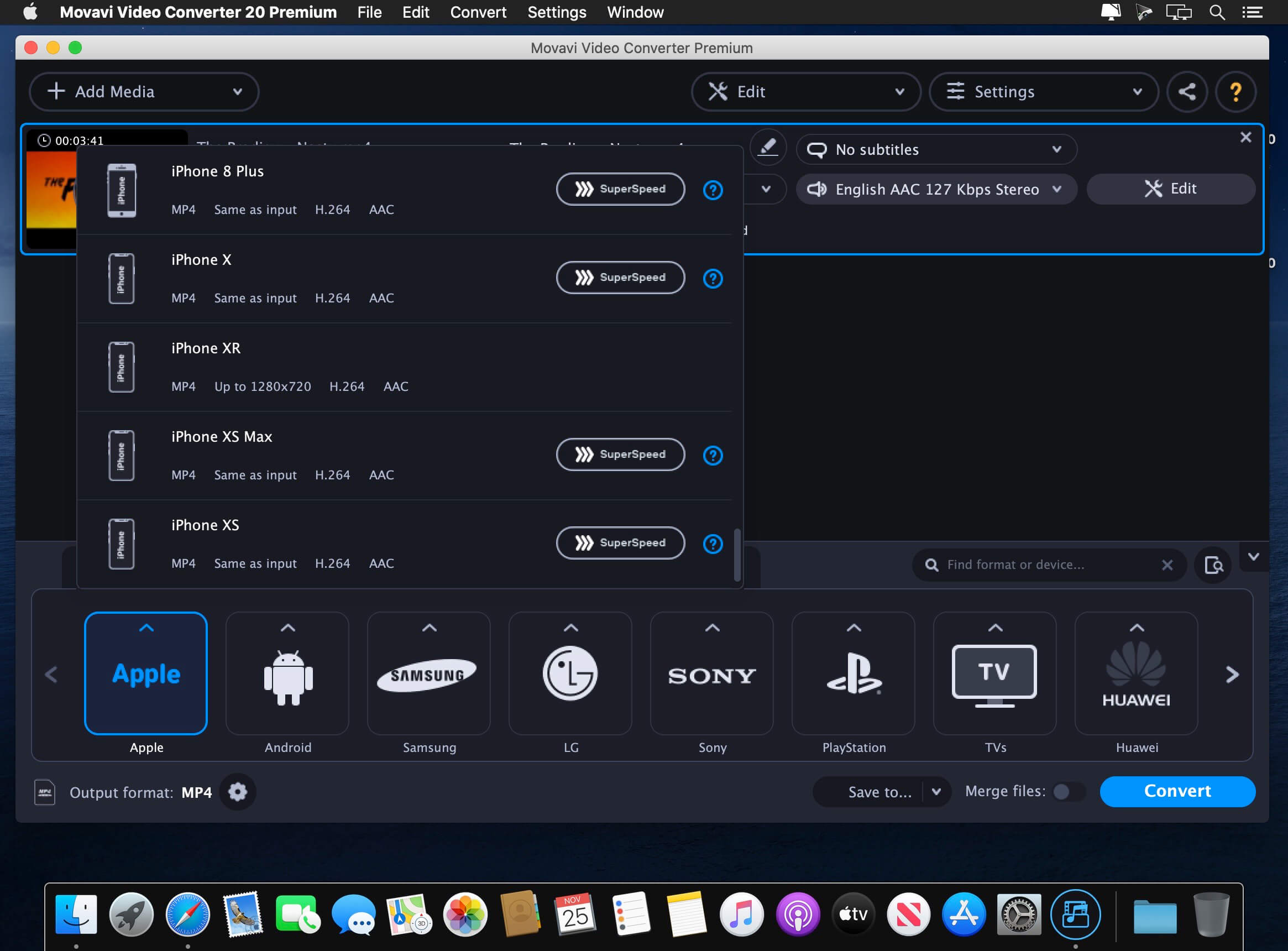Image resolution: width=1288 pixels, height=951 pixels.
Task: Click the SuperSpeed badge for iPhone X
Action: click(620, 278)
